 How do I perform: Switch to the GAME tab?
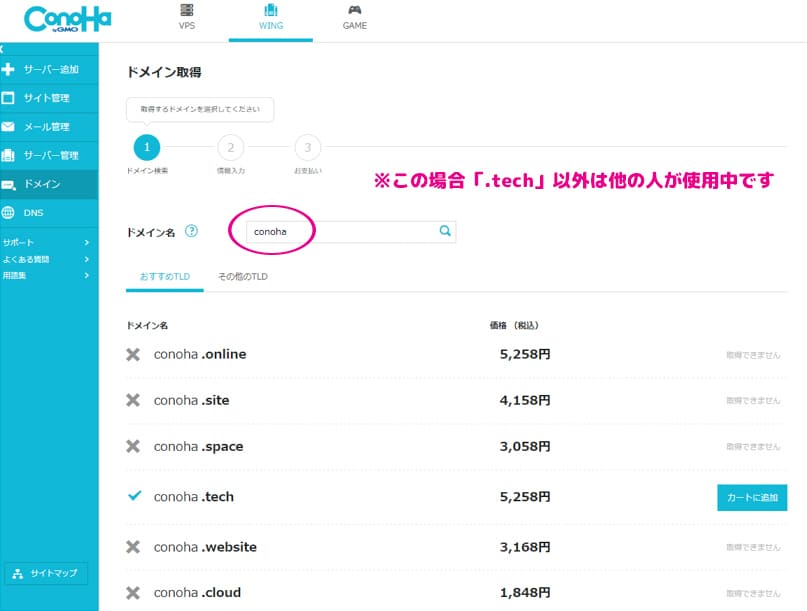point(355,18)
